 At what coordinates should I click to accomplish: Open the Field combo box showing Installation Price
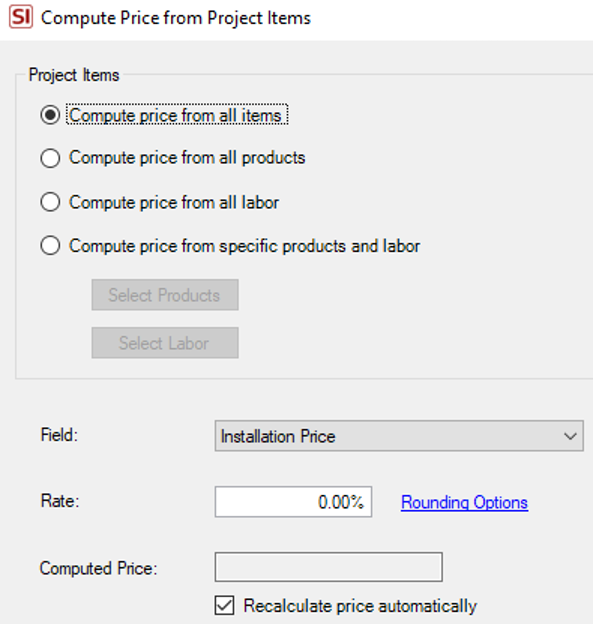[x=399, y=436]
